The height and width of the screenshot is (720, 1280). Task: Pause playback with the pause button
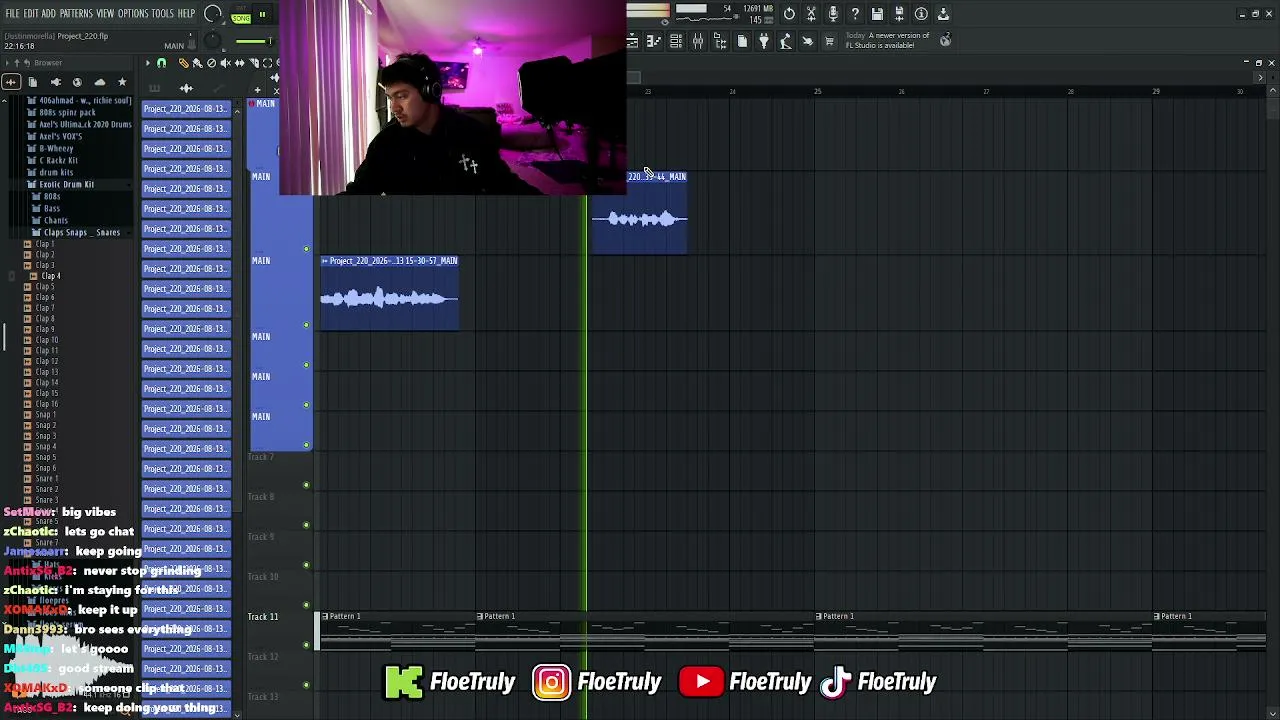[262, 15]
